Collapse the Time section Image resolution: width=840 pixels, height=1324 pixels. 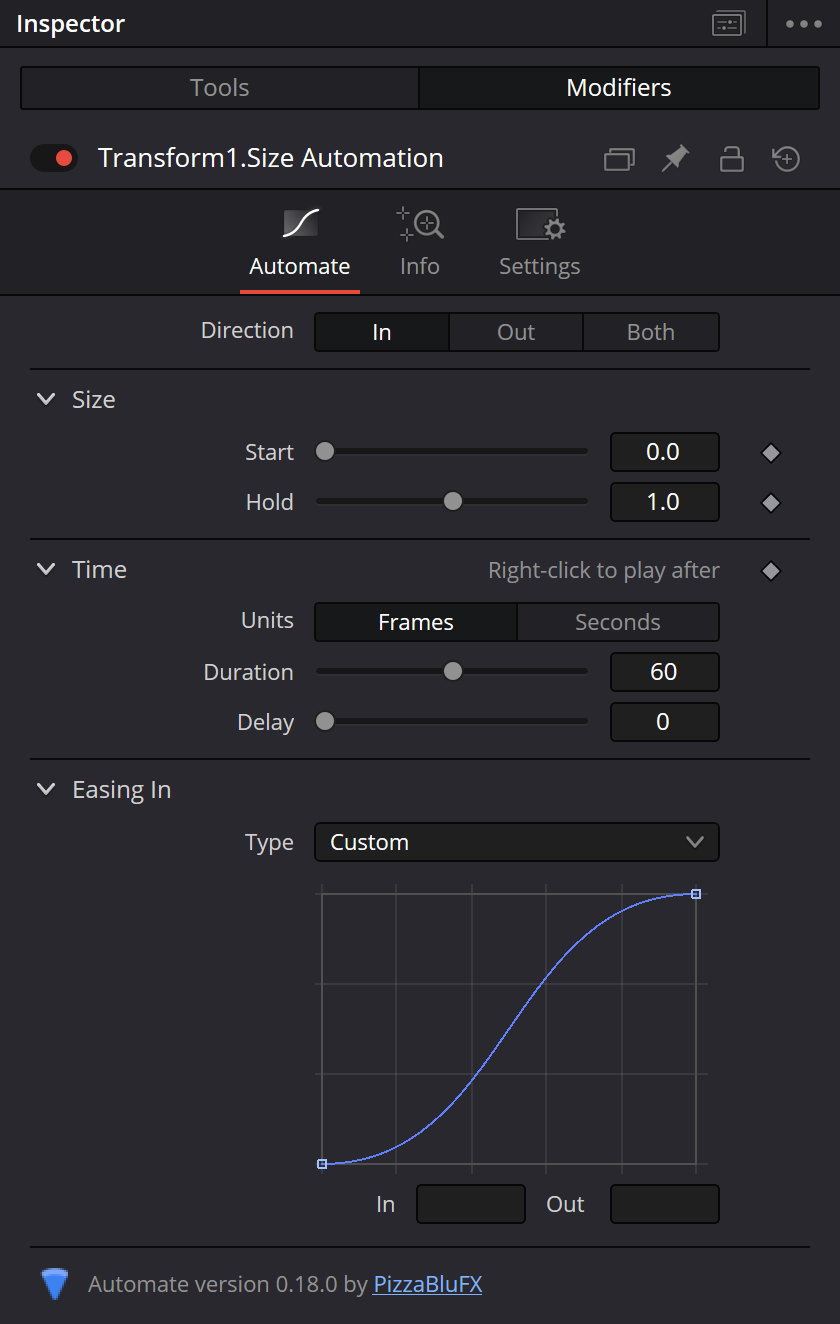[x=46, y=569]
